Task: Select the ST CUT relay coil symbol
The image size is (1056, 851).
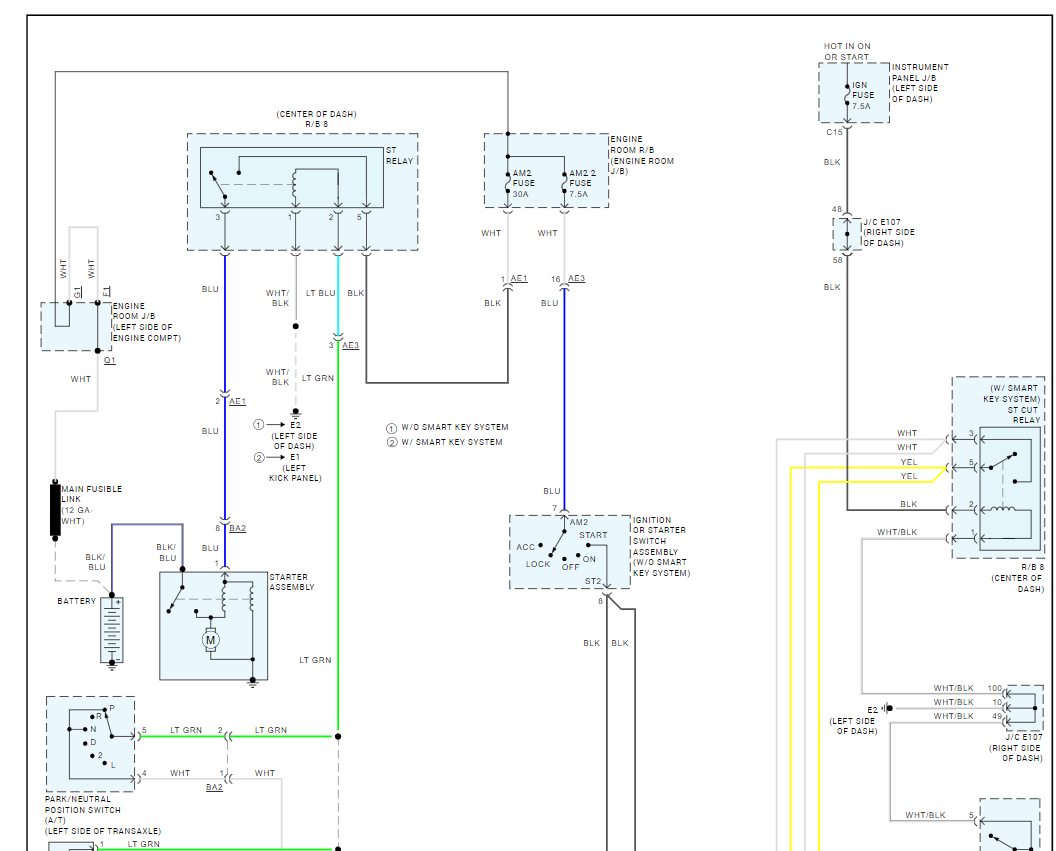Action: (1005, 509)
